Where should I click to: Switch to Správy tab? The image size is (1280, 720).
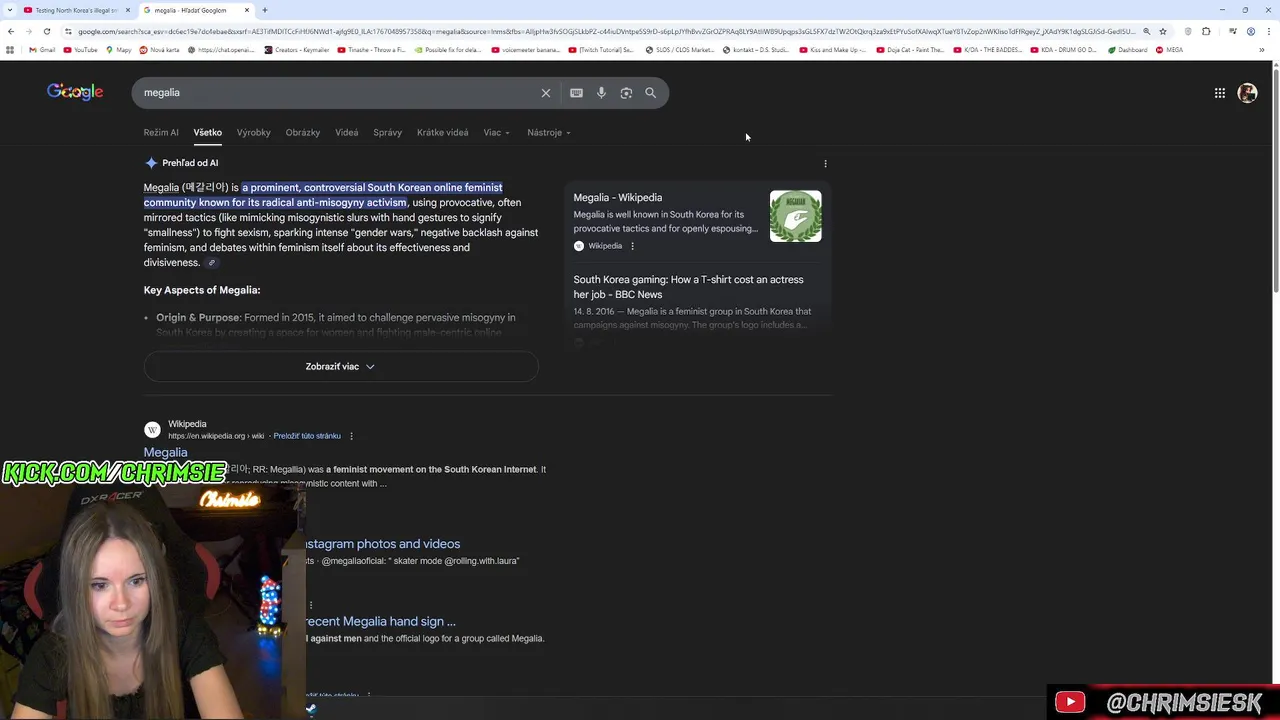click(387, 132)
